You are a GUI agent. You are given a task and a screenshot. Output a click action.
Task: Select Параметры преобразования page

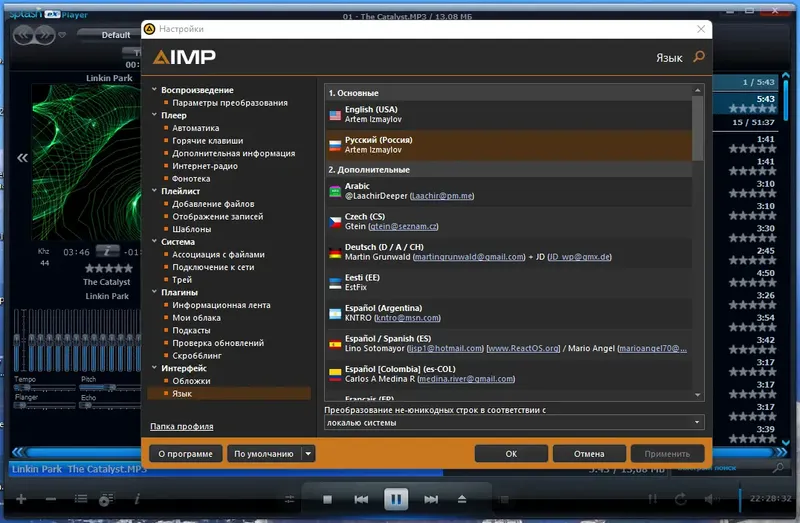pos(230,103)
